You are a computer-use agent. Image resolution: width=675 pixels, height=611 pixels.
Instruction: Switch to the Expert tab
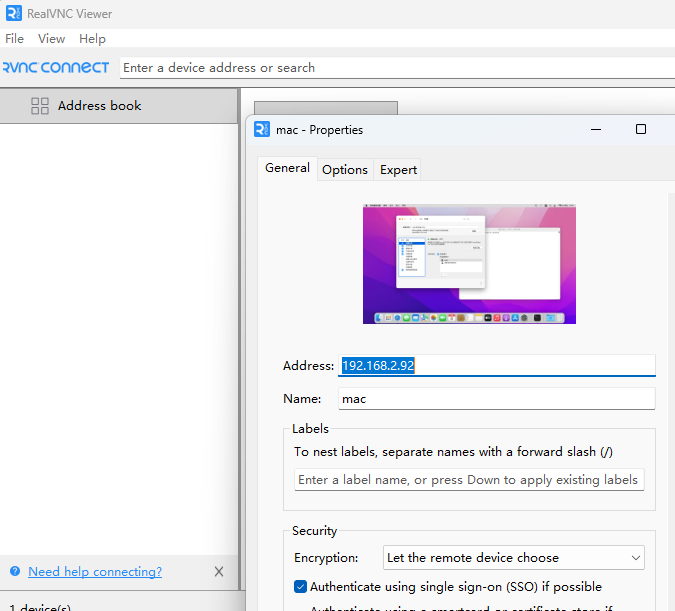click(x=398, y=170)
